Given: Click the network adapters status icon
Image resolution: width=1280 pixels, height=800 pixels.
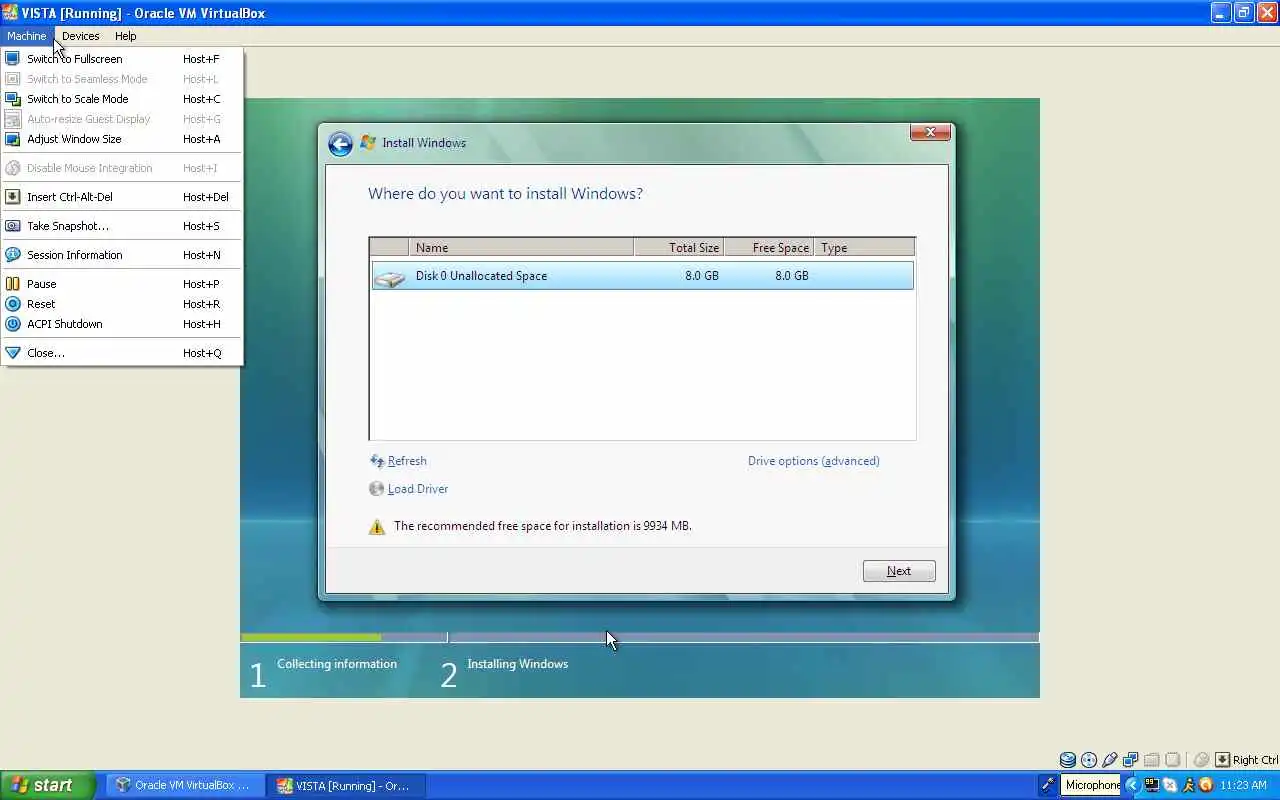Looking at the screenshot, I should coord(1131,760).
